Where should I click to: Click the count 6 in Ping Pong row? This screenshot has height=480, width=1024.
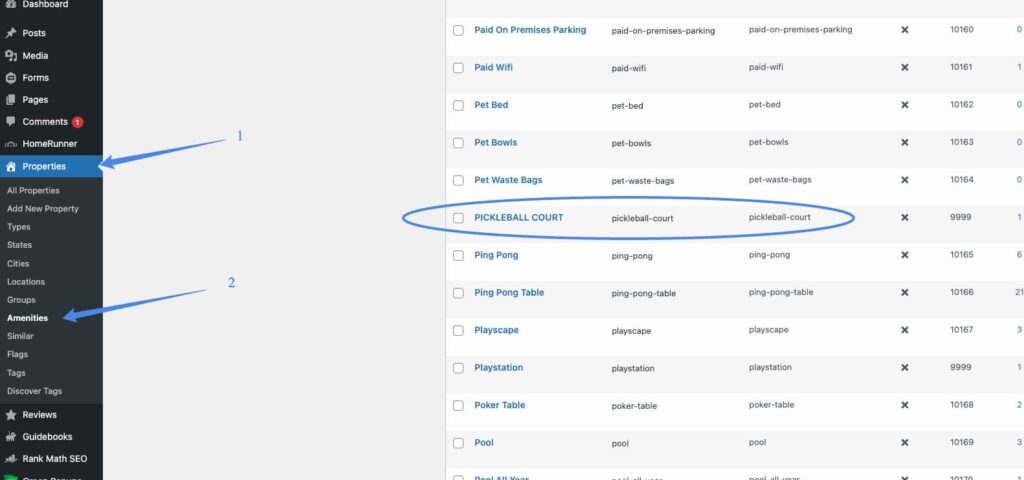click(x=1018, y=255)
